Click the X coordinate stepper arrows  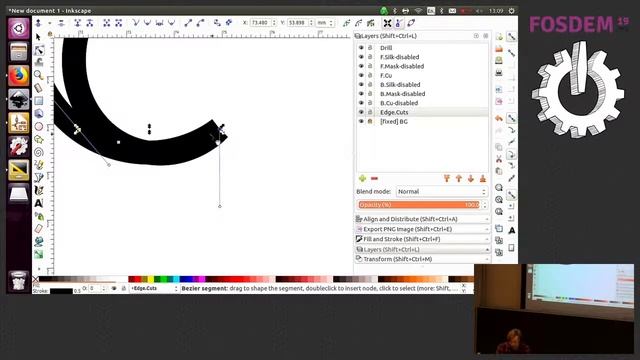[x=274, y=23]
